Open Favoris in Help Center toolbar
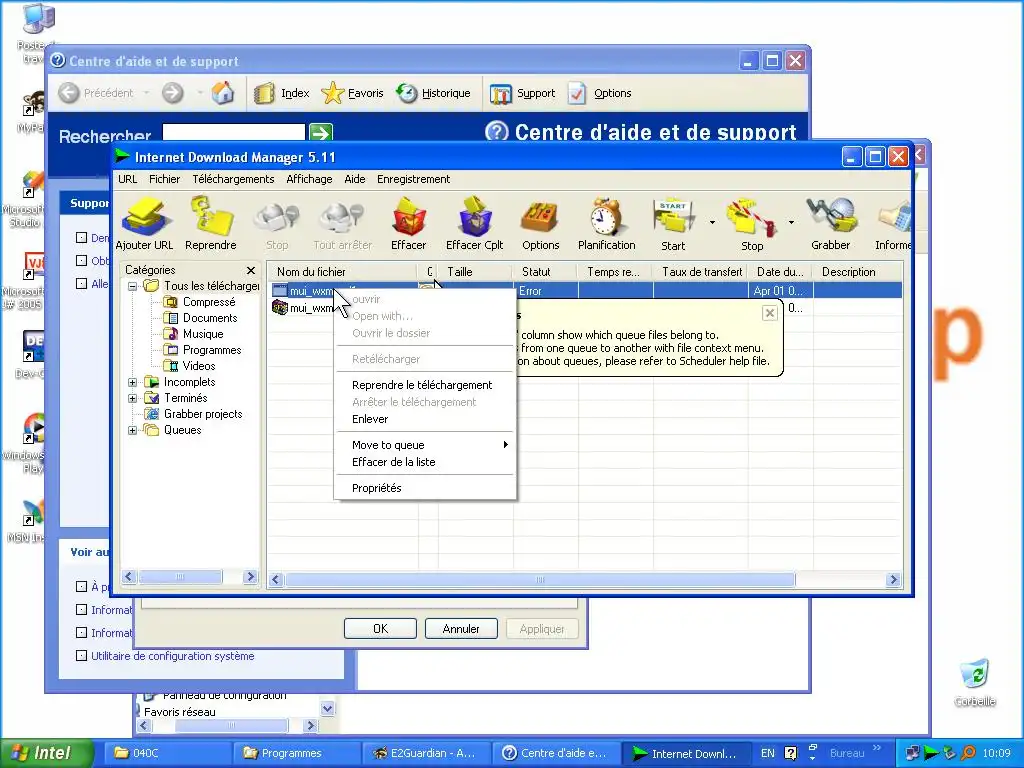 [x=352, y=93]
